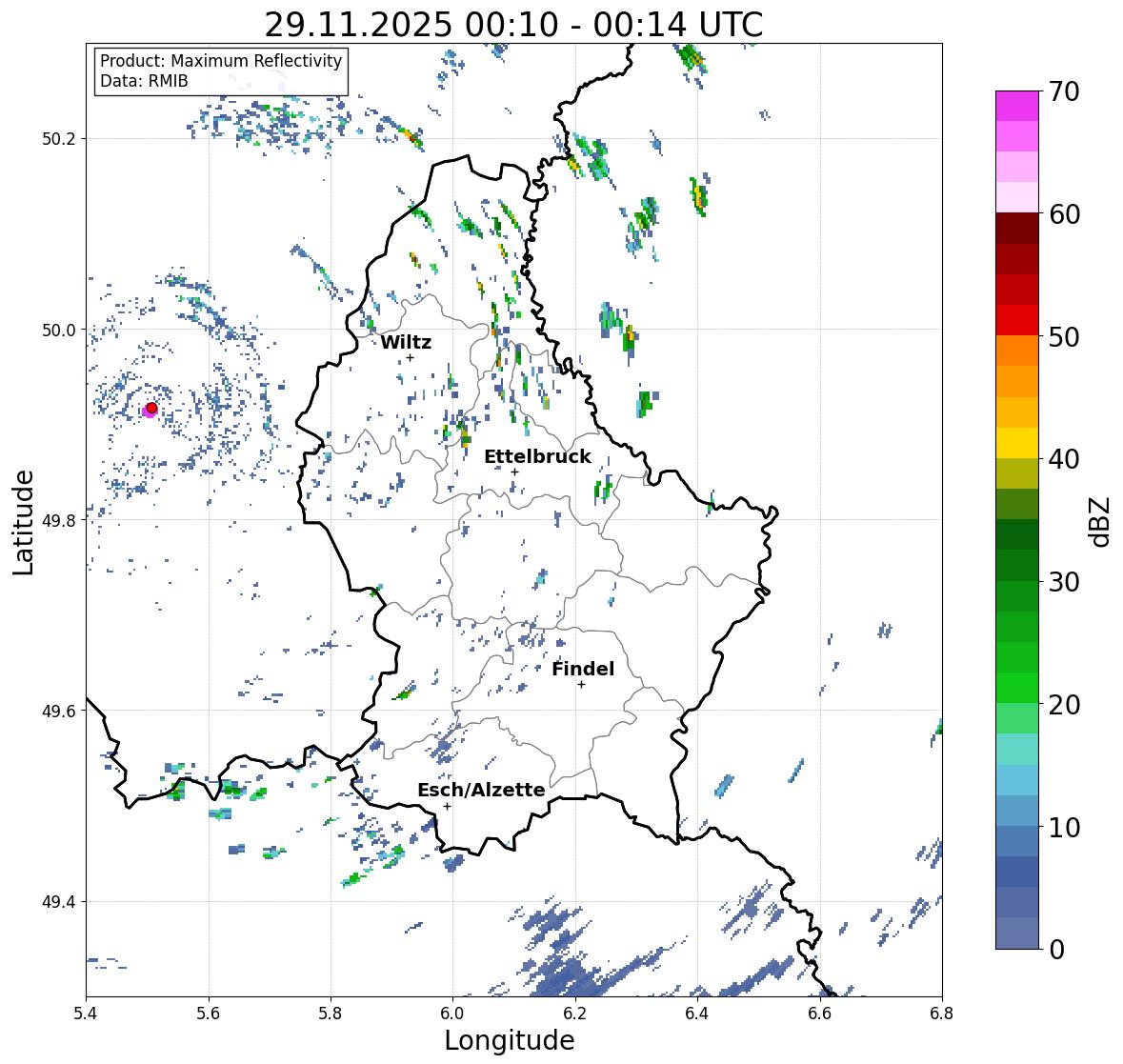Click the longitude tick 6.0
The height and width of the screenshot is (1064, 1123).
(452, 1014)
